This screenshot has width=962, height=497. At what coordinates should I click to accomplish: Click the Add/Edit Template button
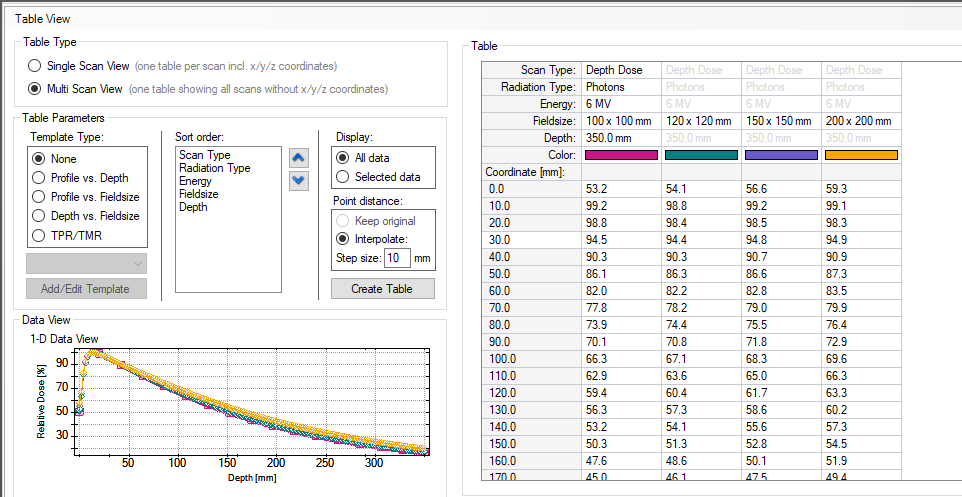pyautogui.click(x=86, y=289)
